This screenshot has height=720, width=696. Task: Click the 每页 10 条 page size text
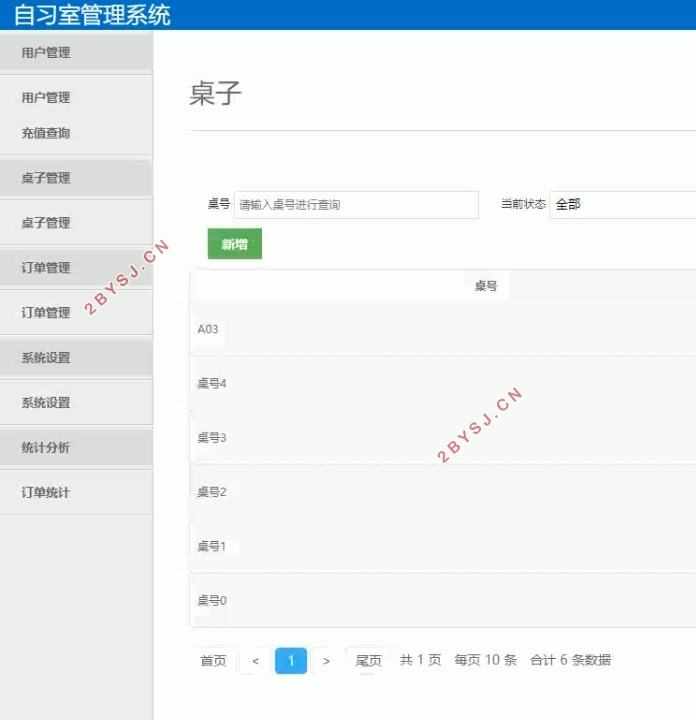pos(485,660)
